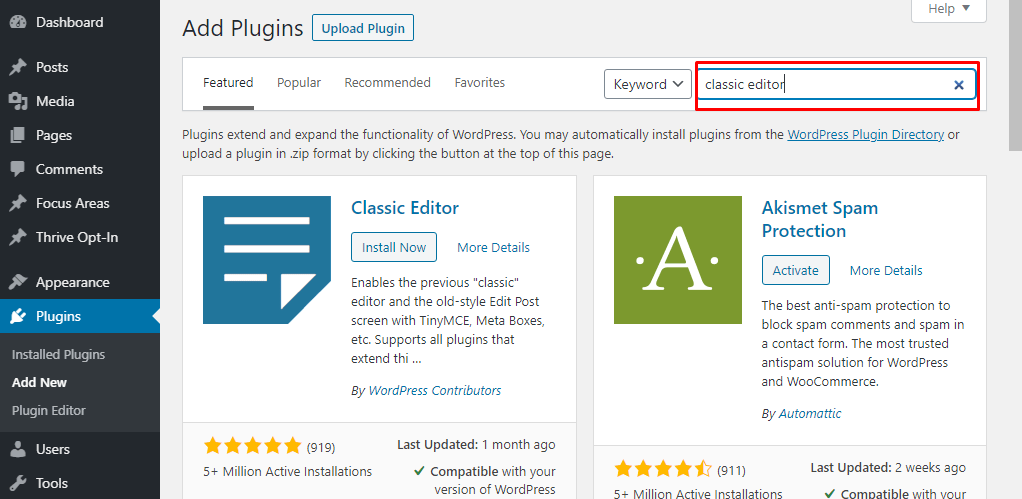1022x499 pixels.
Task: Switch to the Recommended tab
Action: pyautogui.click(x=387, y=83)
